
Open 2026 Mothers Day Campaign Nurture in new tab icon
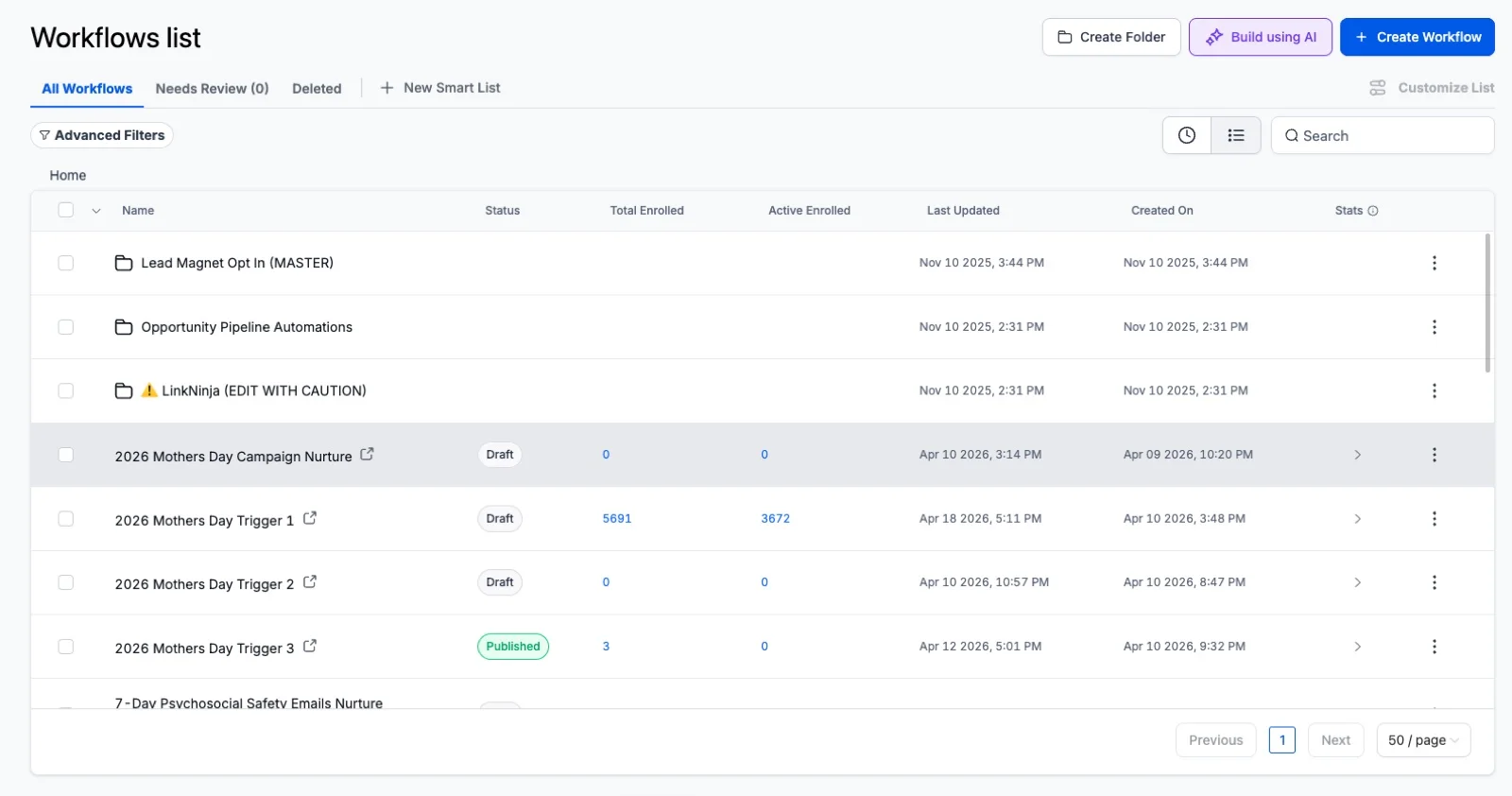pos(367,454)
